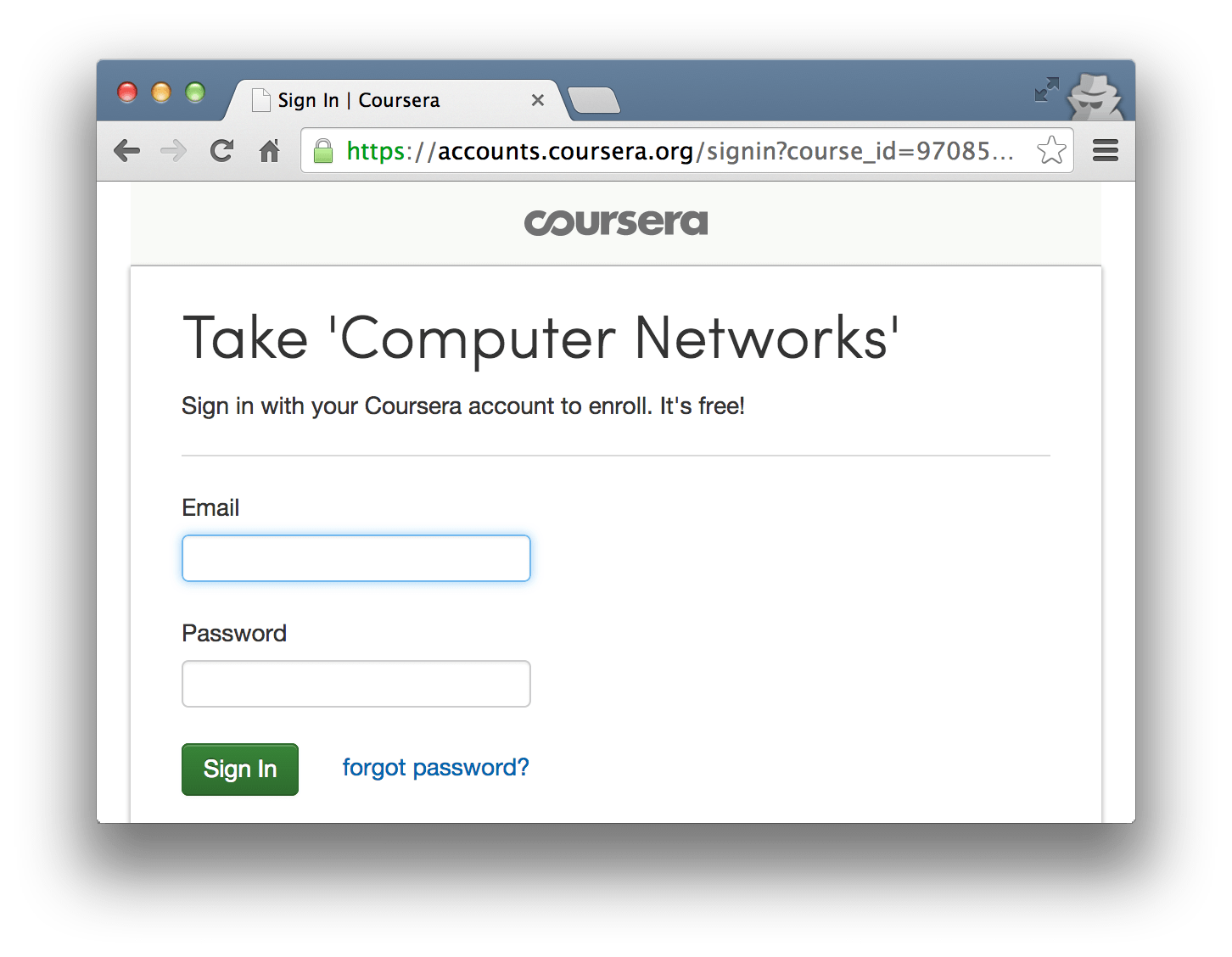1232x957 pixels.
Task: Bookmark page with the star icon
Action: [x=1051, y=150]
